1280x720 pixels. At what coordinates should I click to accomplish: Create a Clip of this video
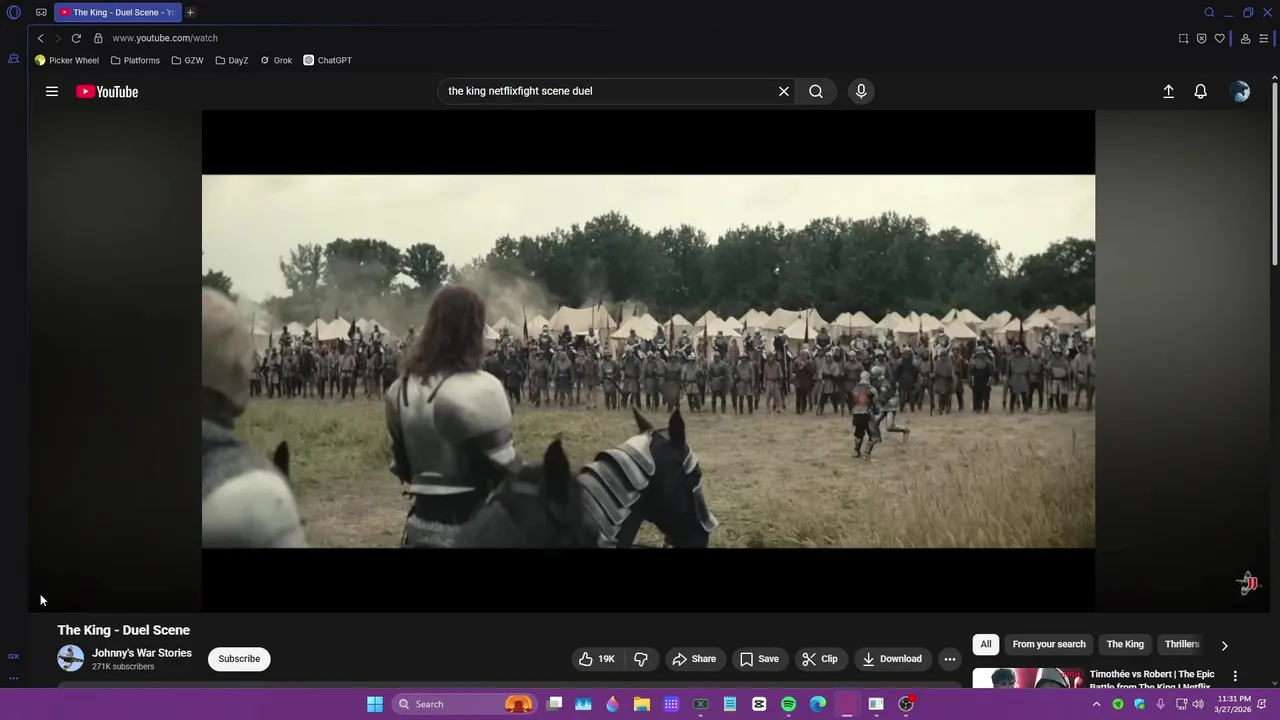pos(820,659)
